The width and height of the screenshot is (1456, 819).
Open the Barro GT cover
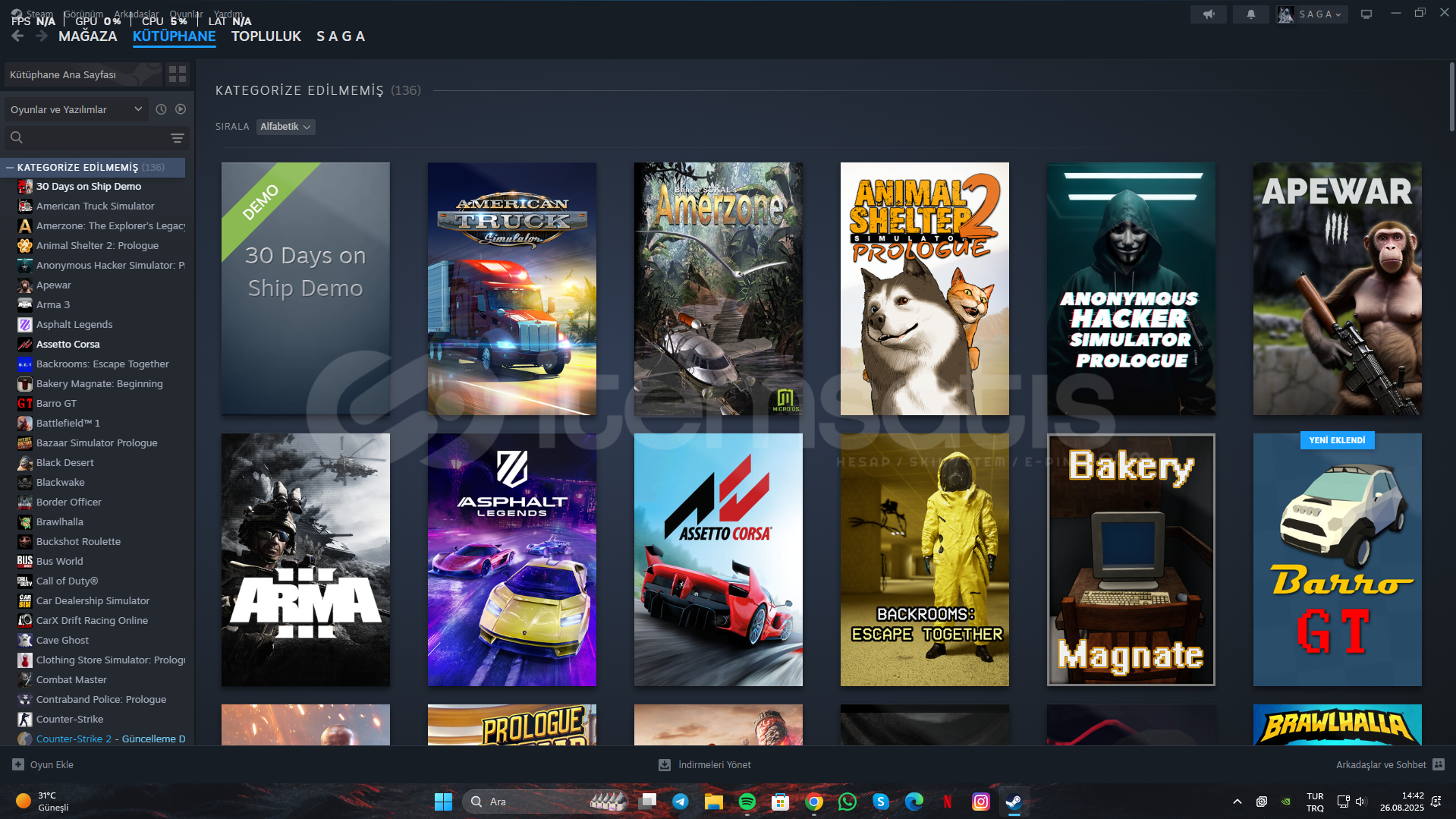[x=1338, y=559]
